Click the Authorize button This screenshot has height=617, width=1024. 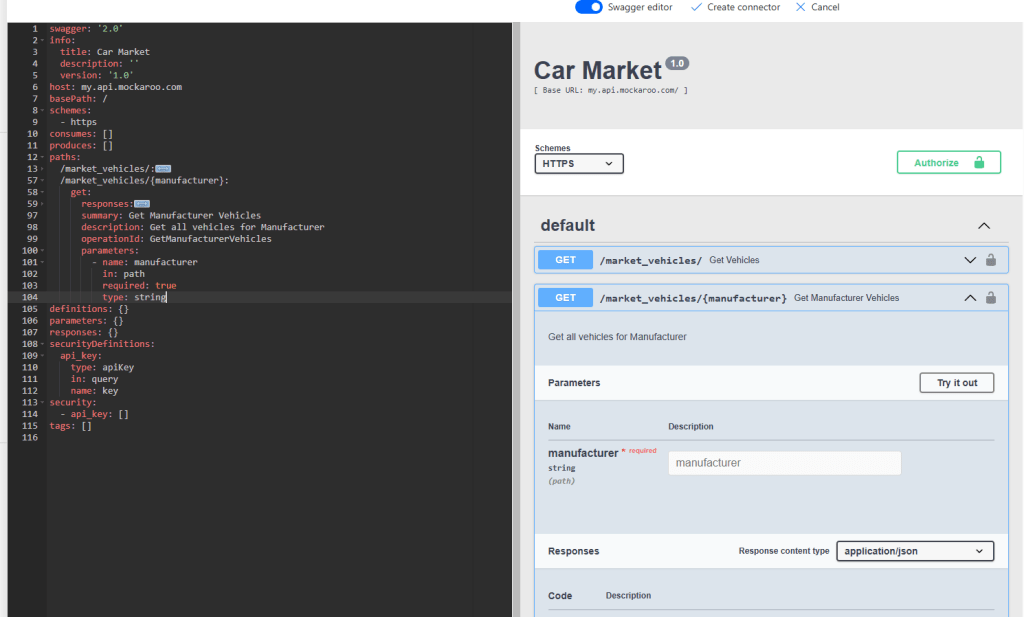948,162
